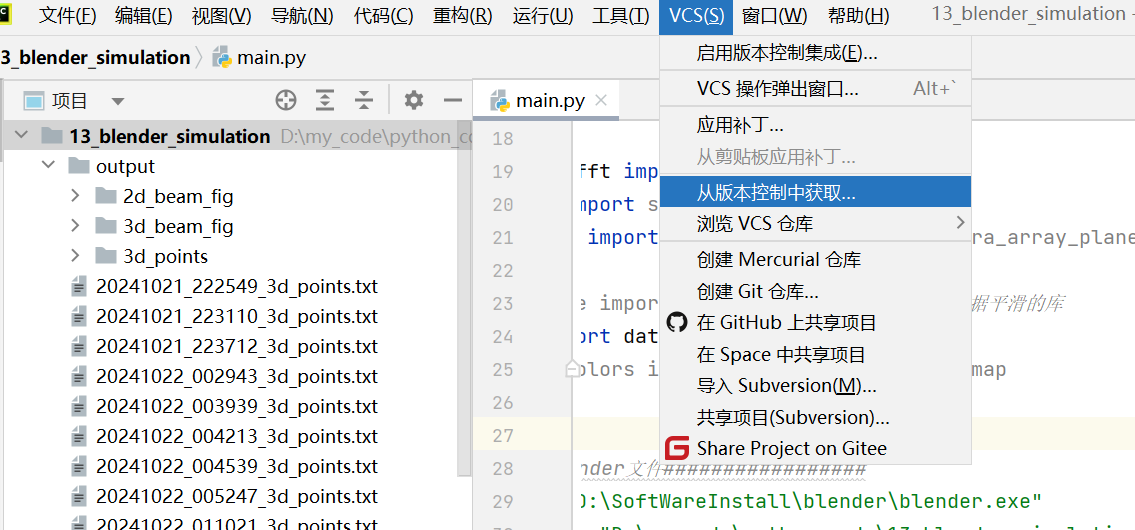Screen dimensions: 1135x530
Task: Expand the 3d_beam_fig folder
Action: (75, 227)
